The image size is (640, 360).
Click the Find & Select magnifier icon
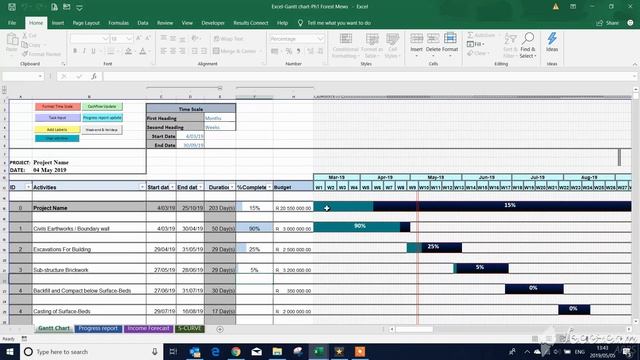coord(528,39)
